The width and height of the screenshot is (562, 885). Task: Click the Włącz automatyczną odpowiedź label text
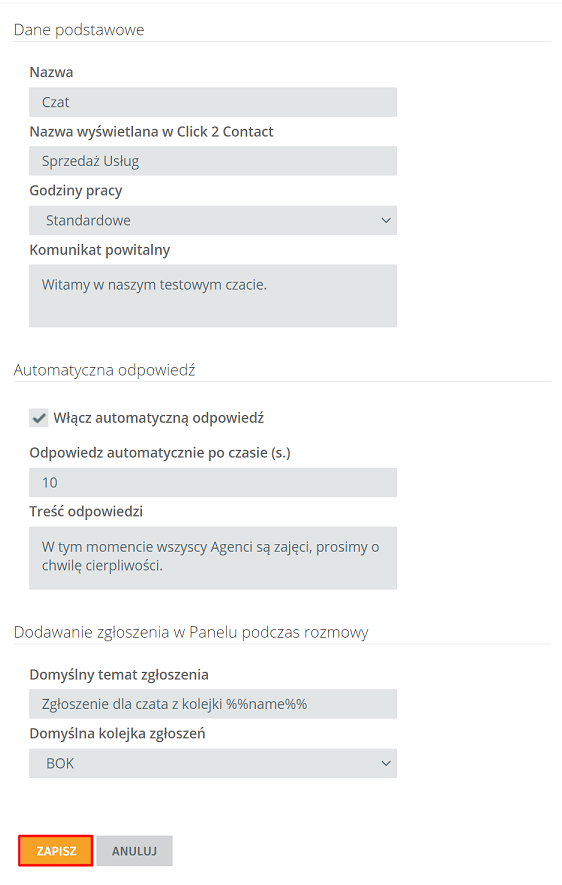159,418
